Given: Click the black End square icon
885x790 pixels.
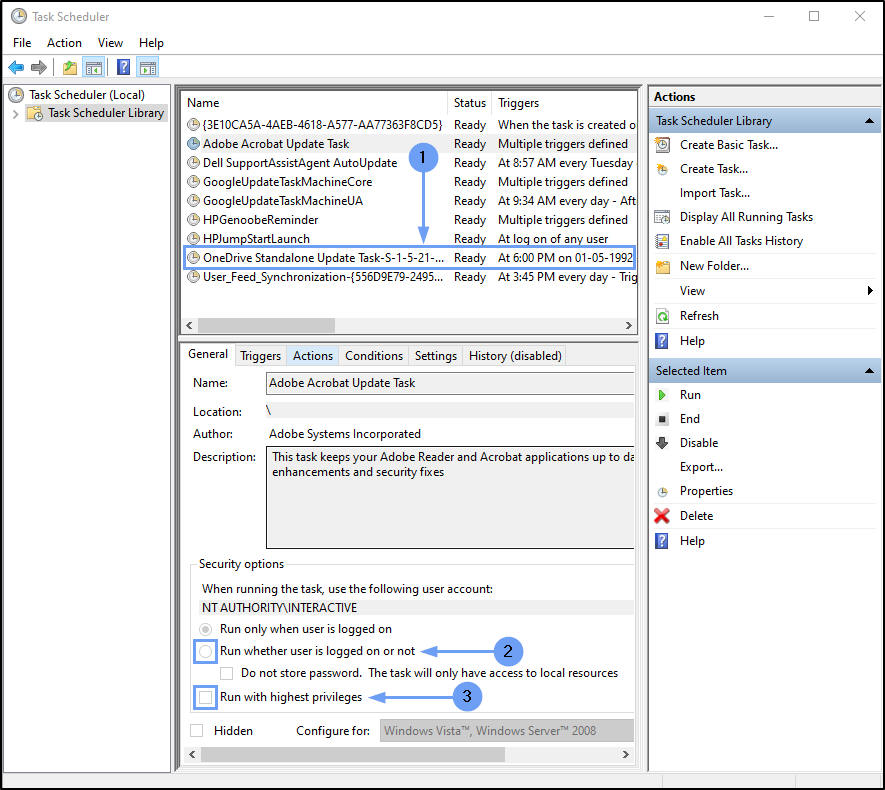Looking at the screenshot, I should 663,419.
